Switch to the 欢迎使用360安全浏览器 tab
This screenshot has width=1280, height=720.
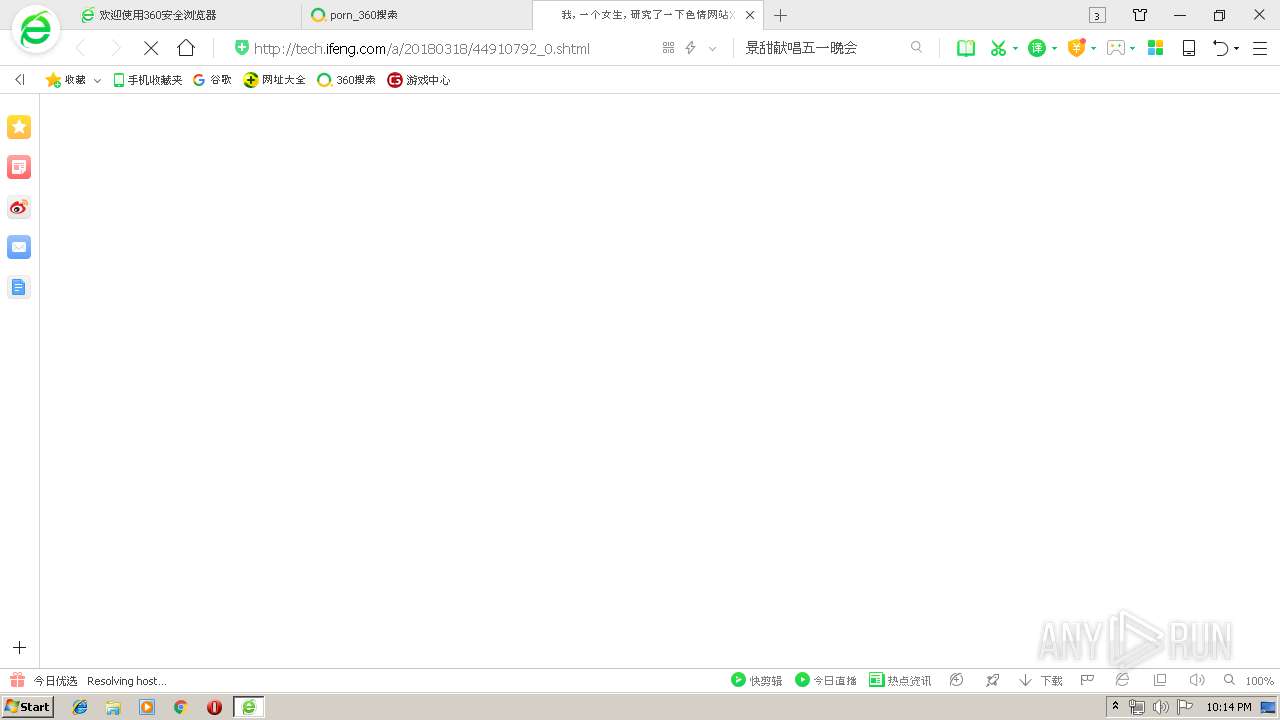tap(185, 15)
